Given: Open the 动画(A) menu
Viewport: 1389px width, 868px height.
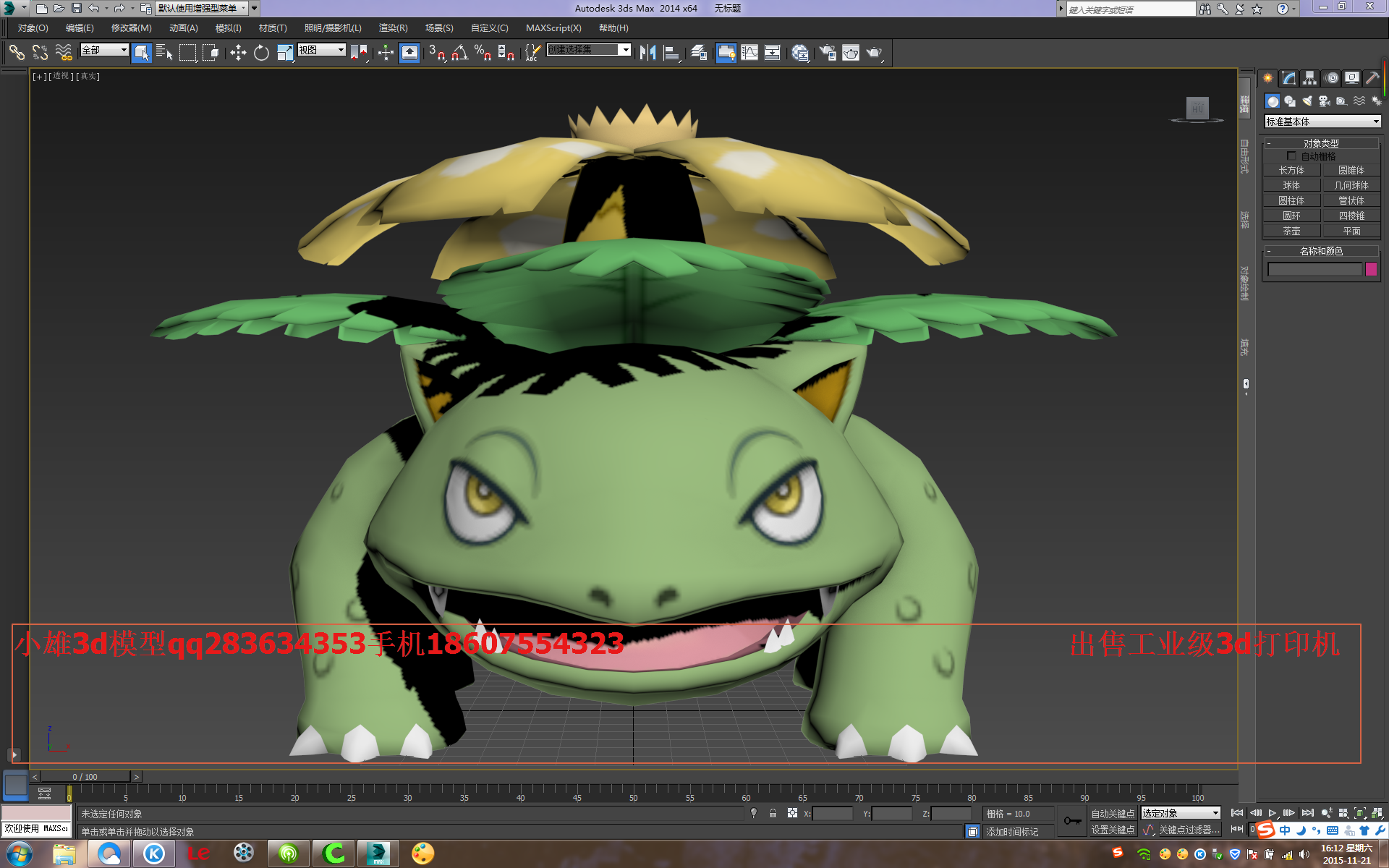Looking at the screenshot, I should tap(183, 27).
